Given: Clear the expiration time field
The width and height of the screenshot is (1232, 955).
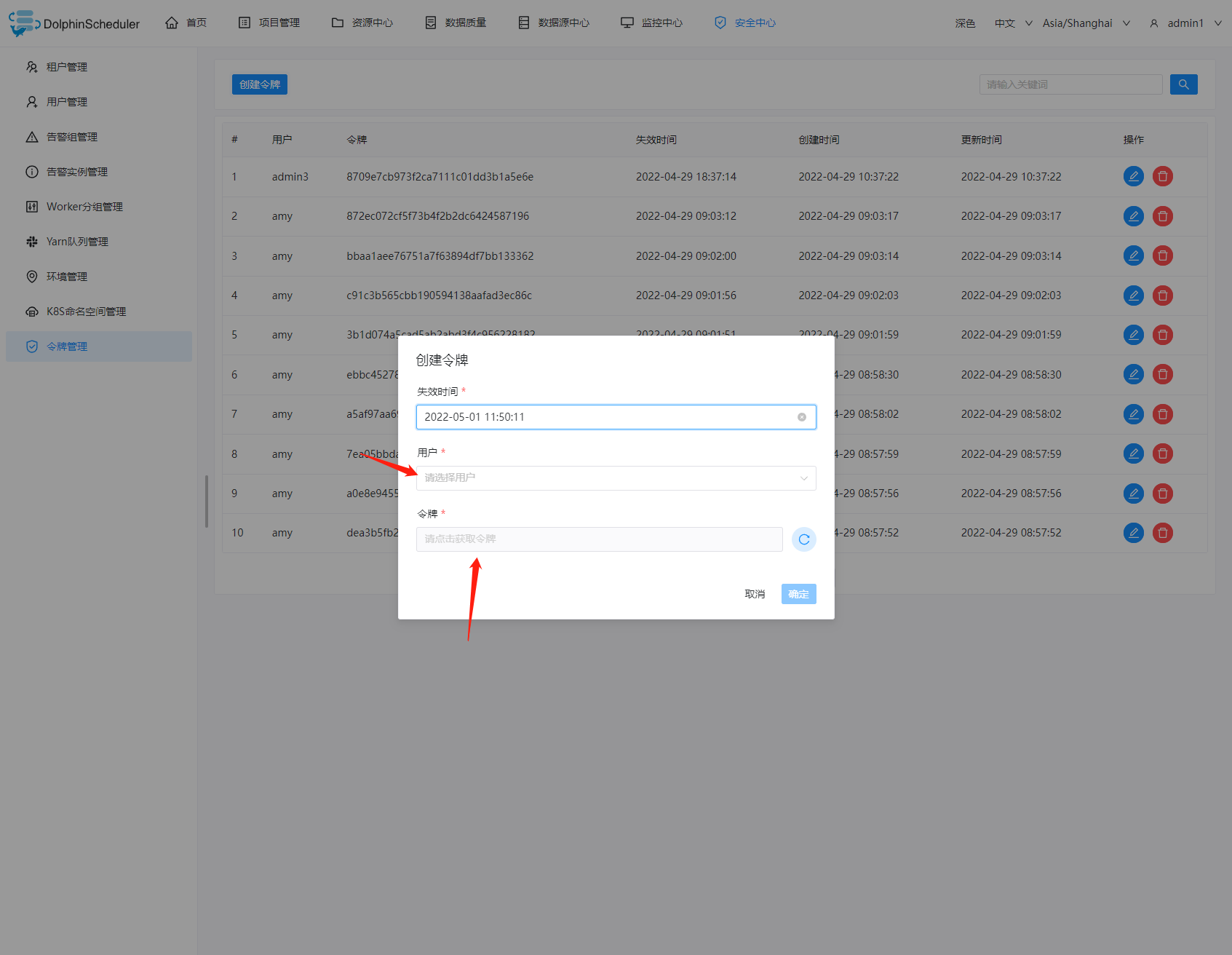Looking at the screenshot, I should pyautogui.click(x=802, y=417).
